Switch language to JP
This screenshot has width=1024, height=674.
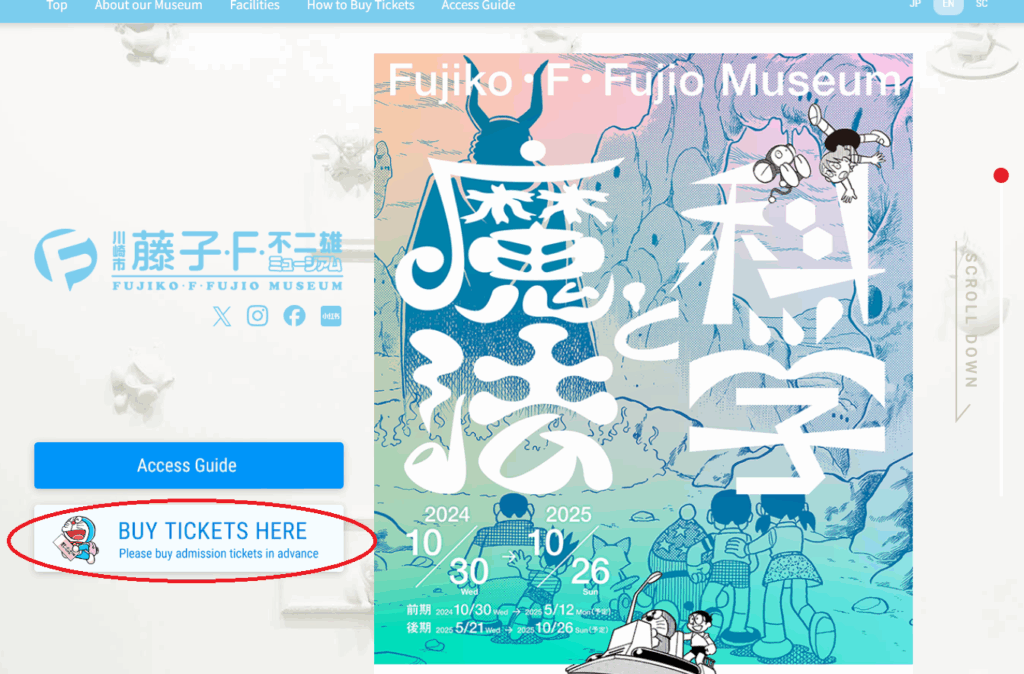tap(916, 5)
